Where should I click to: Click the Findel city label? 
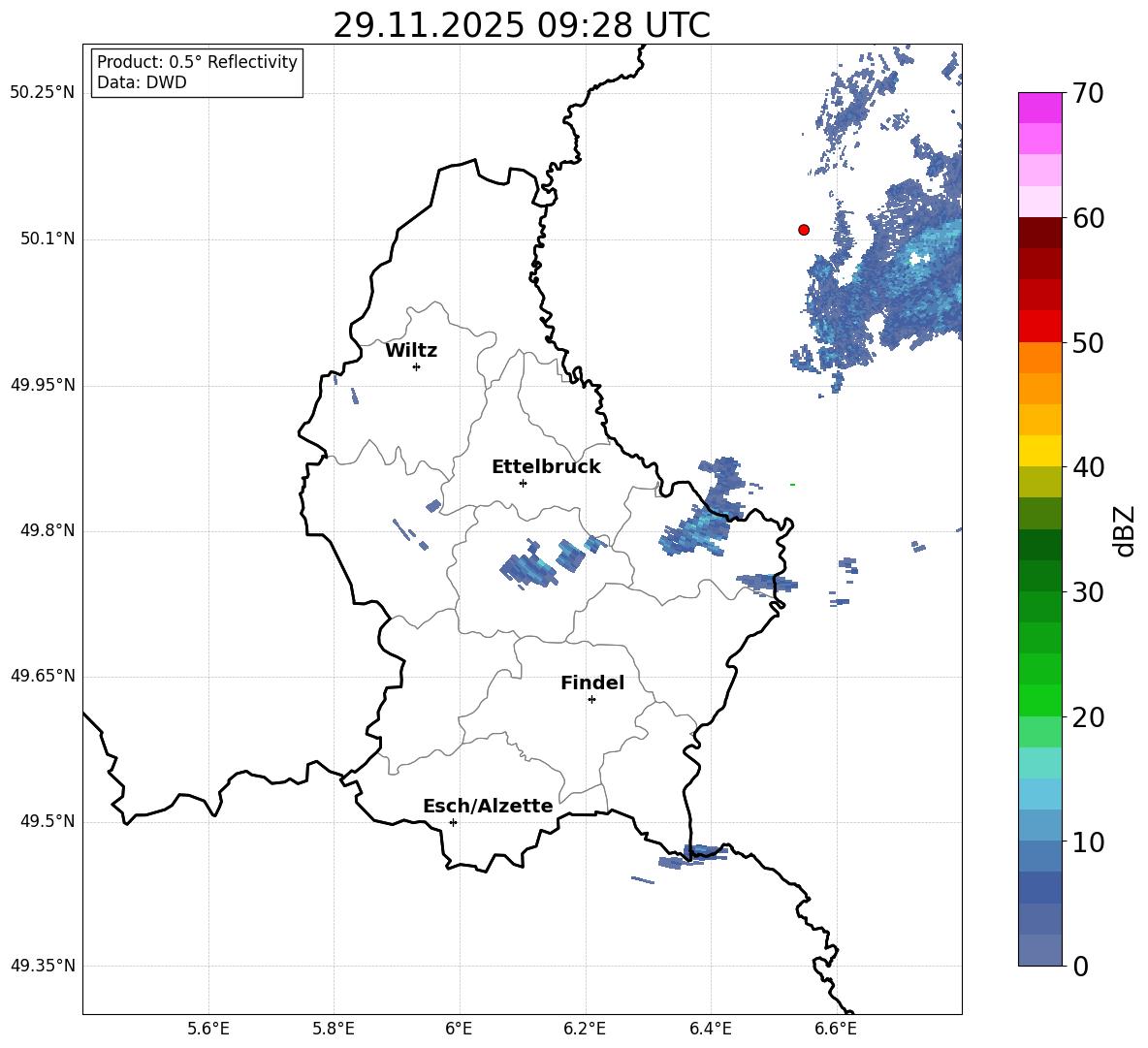[x=592, y=683]
